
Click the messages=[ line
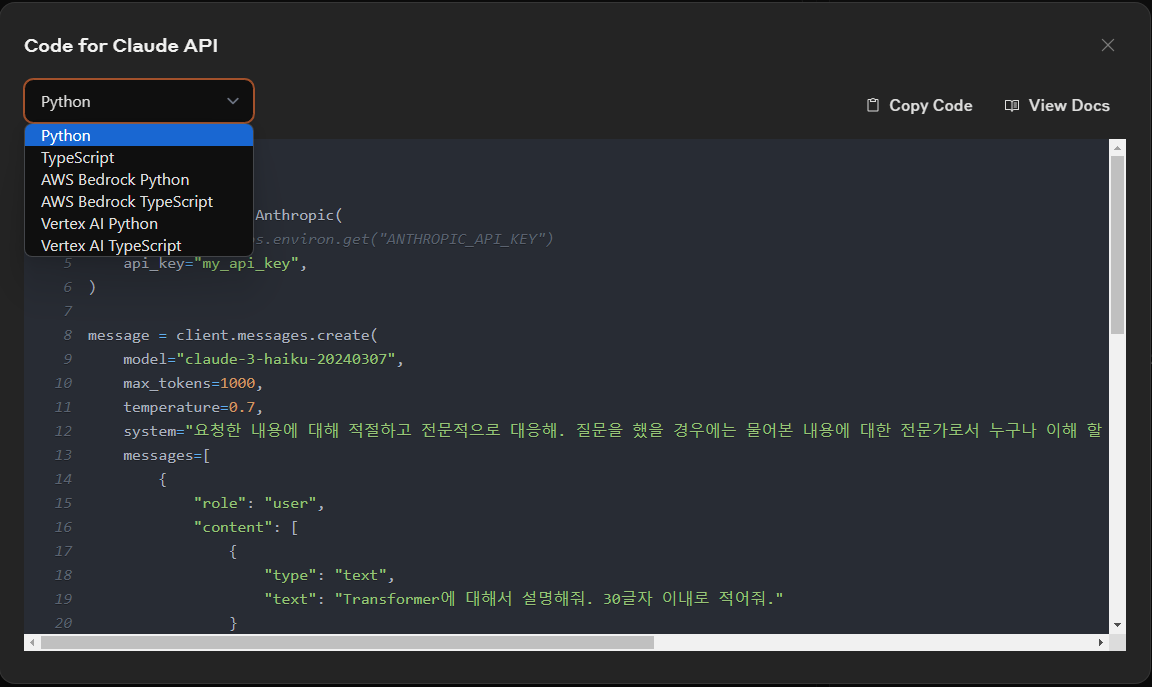(166, 456)
